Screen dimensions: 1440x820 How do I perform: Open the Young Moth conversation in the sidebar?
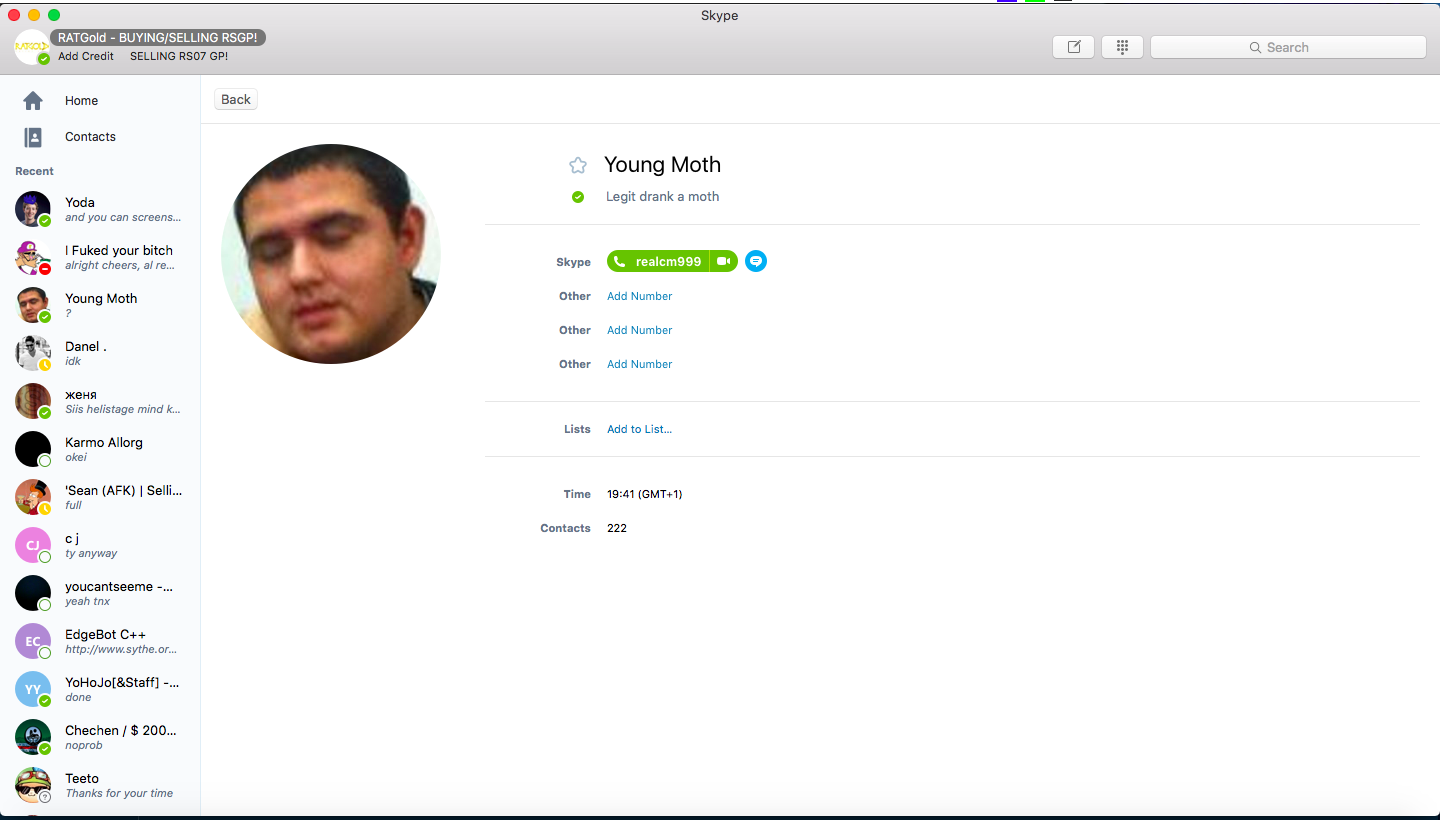point(100,305)
